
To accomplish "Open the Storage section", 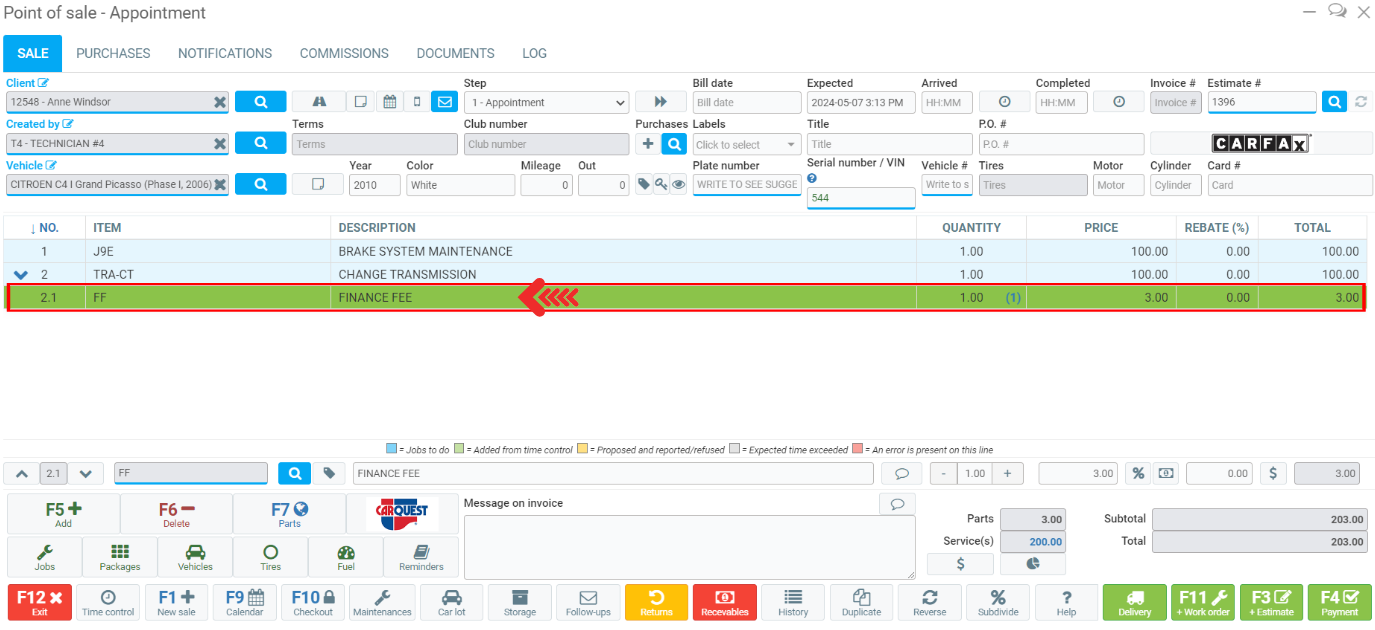I will 519,603.
